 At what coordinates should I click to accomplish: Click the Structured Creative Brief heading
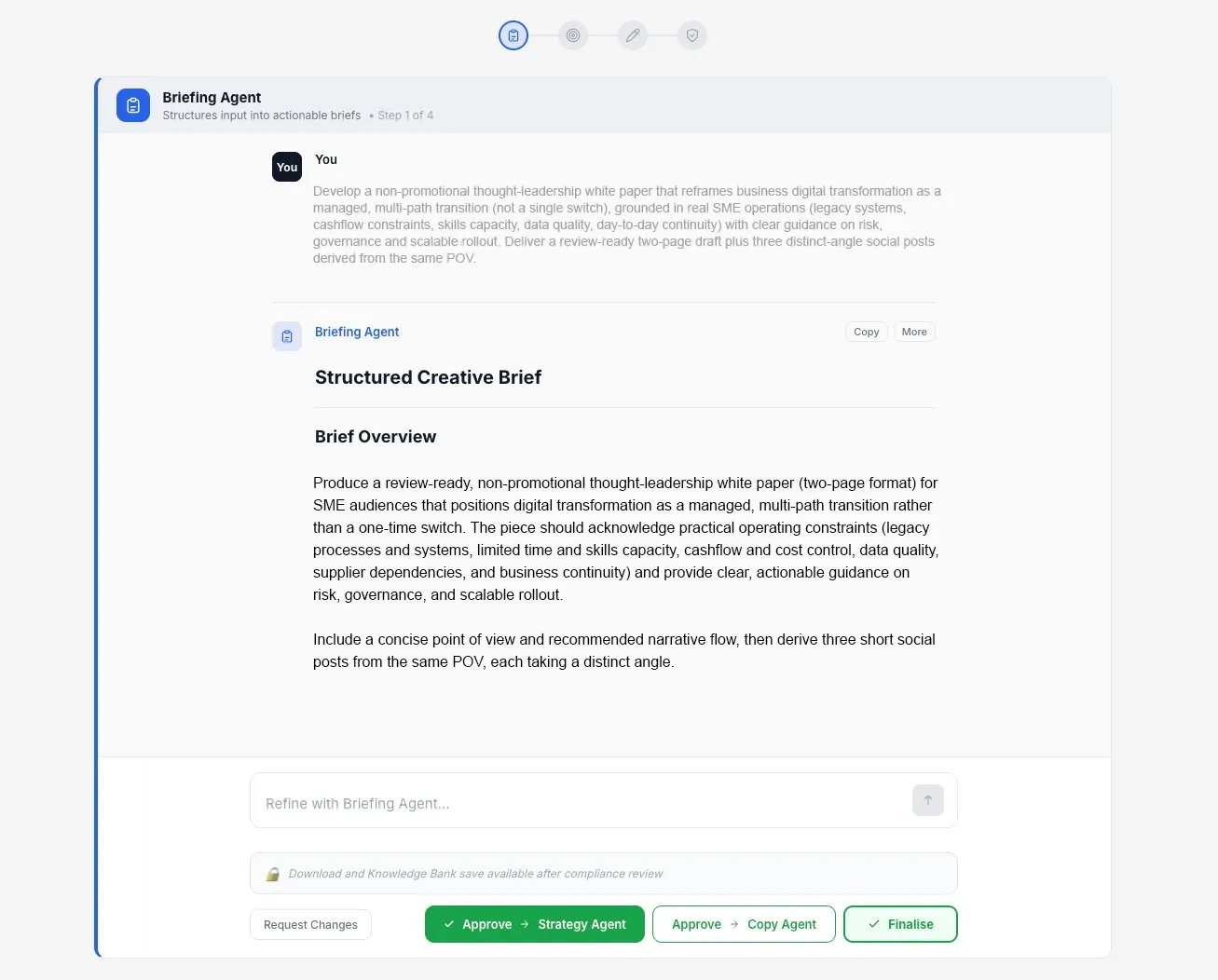pyautogui.click(x=428, y=377)
